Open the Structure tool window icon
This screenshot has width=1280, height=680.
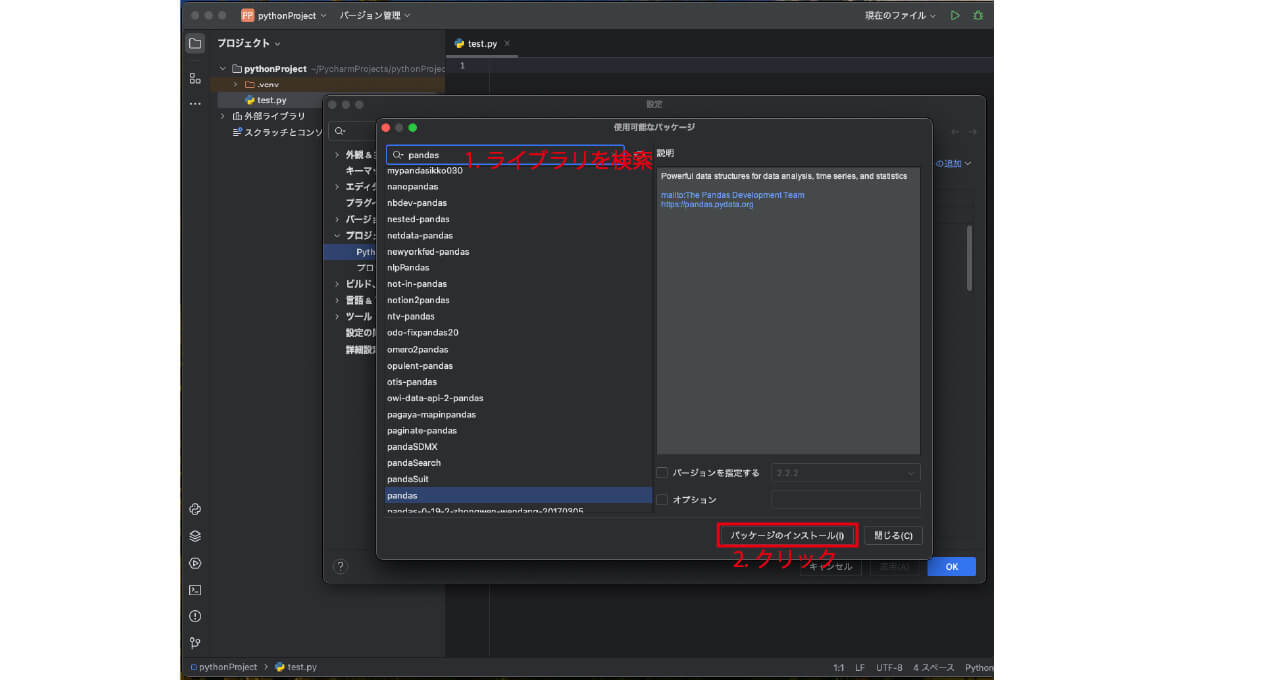tap(194, 78)
